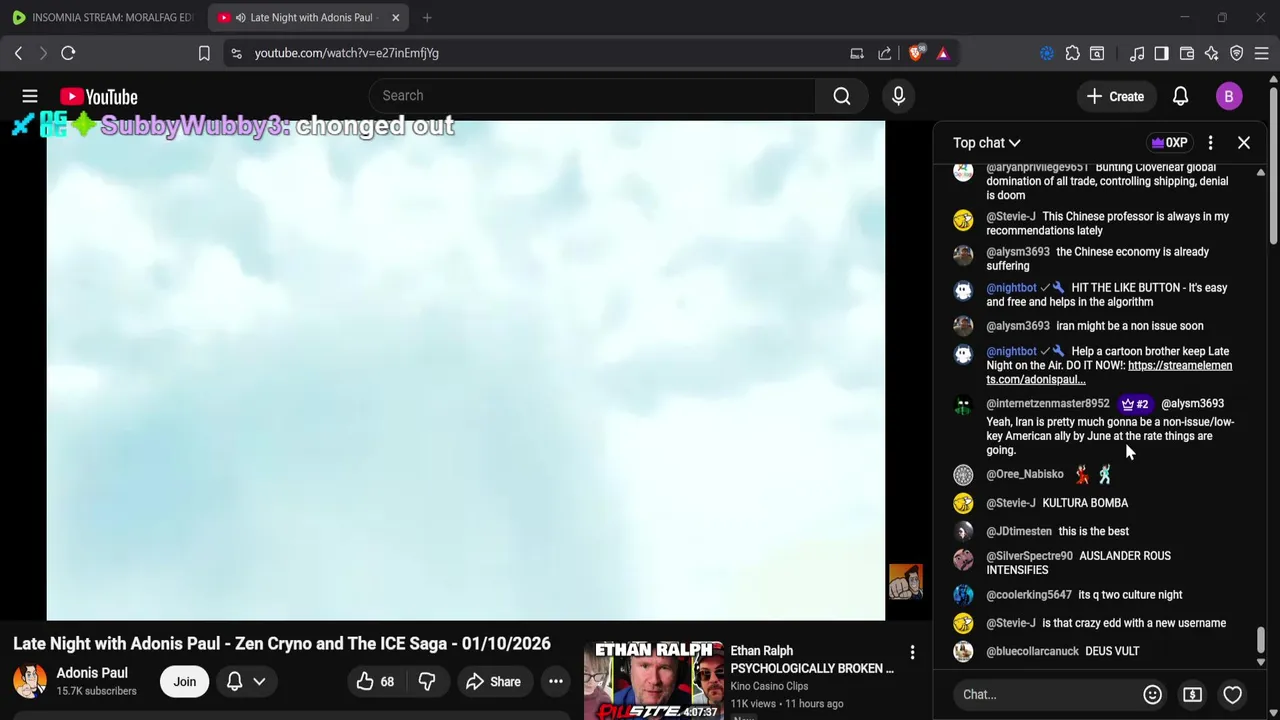Run search with the magnifier button

pyautogui.click(x=842, y=96)
